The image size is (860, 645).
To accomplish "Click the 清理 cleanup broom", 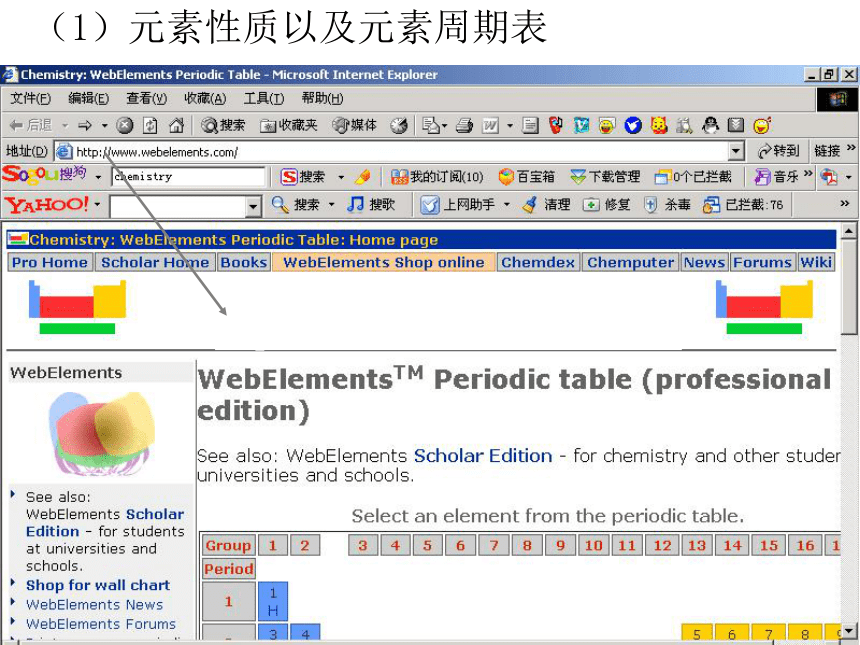I will tap(546, 205).
